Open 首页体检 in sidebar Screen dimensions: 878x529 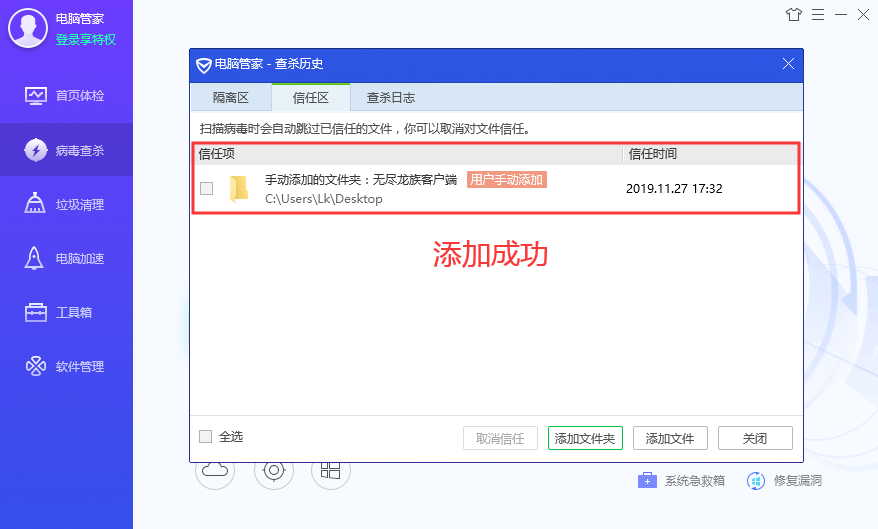(66, 96)
